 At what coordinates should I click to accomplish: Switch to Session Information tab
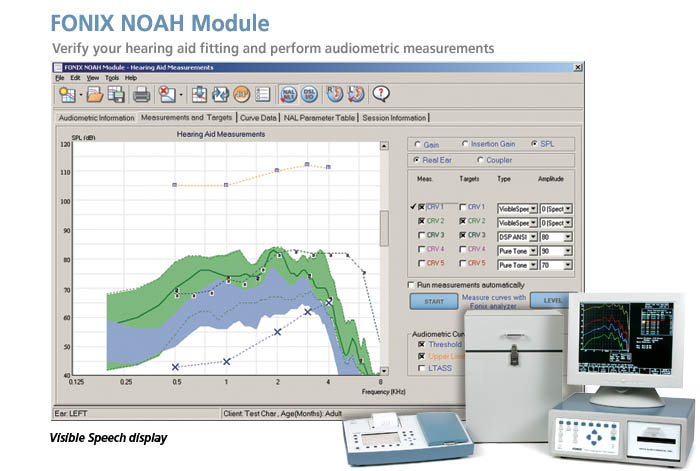[x=394, y=118]
